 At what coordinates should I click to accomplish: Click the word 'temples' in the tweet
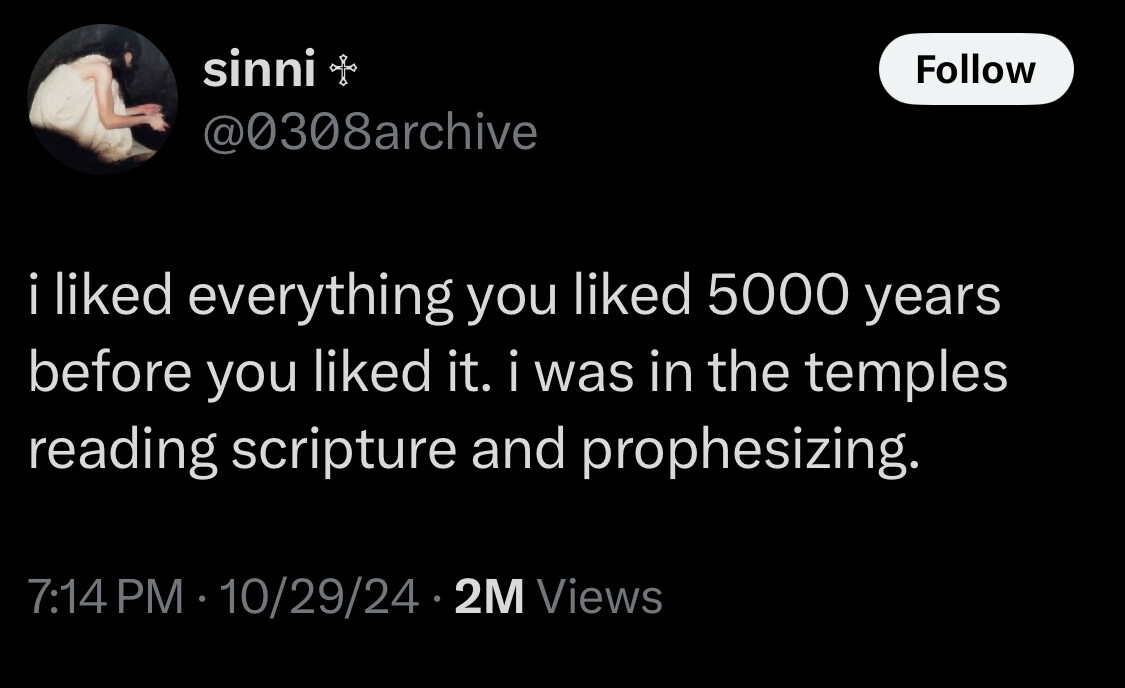(x=906, y=374)
